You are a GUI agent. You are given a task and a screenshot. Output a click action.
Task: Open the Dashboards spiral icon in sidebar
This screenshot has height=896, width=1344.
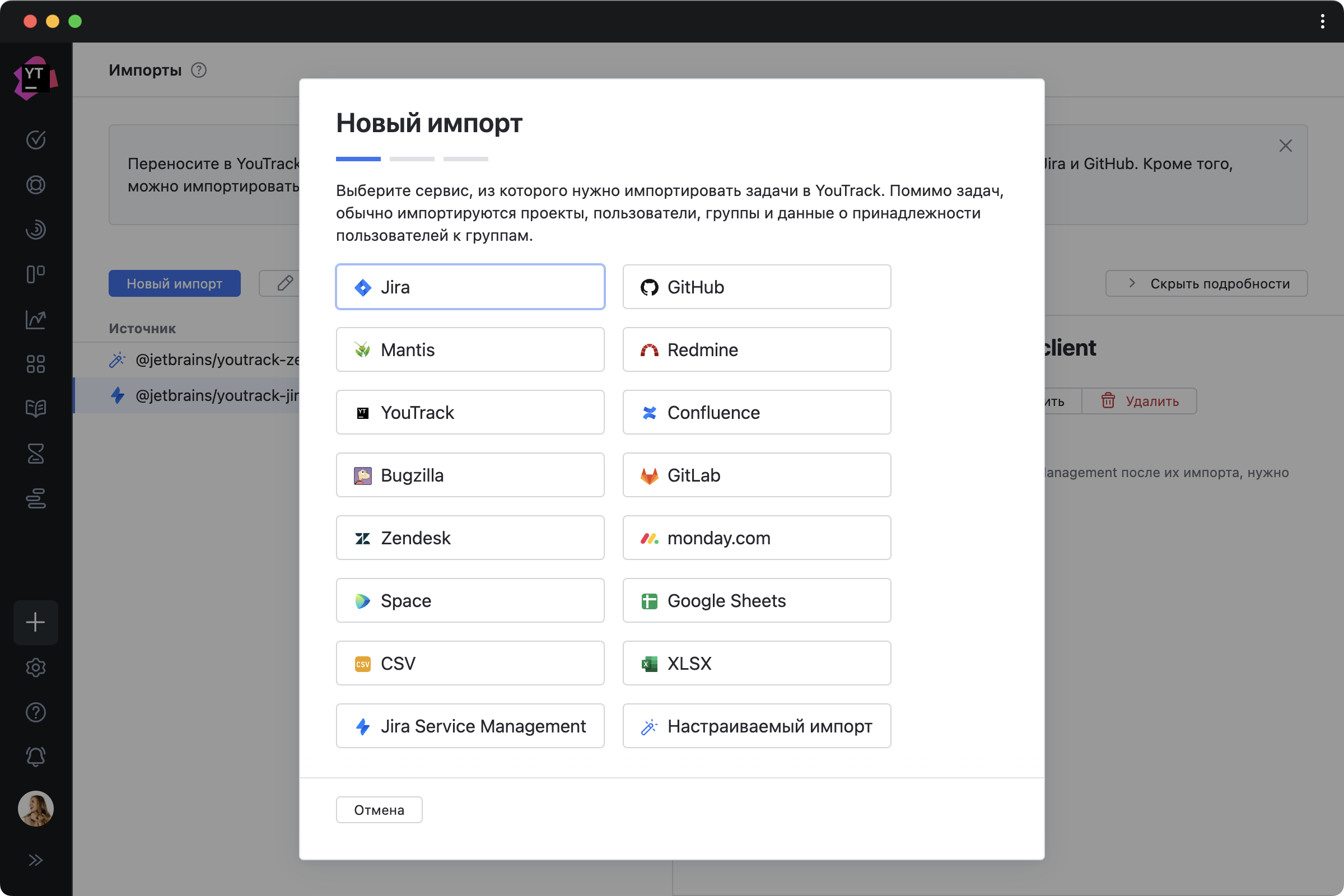coord(35,230)
